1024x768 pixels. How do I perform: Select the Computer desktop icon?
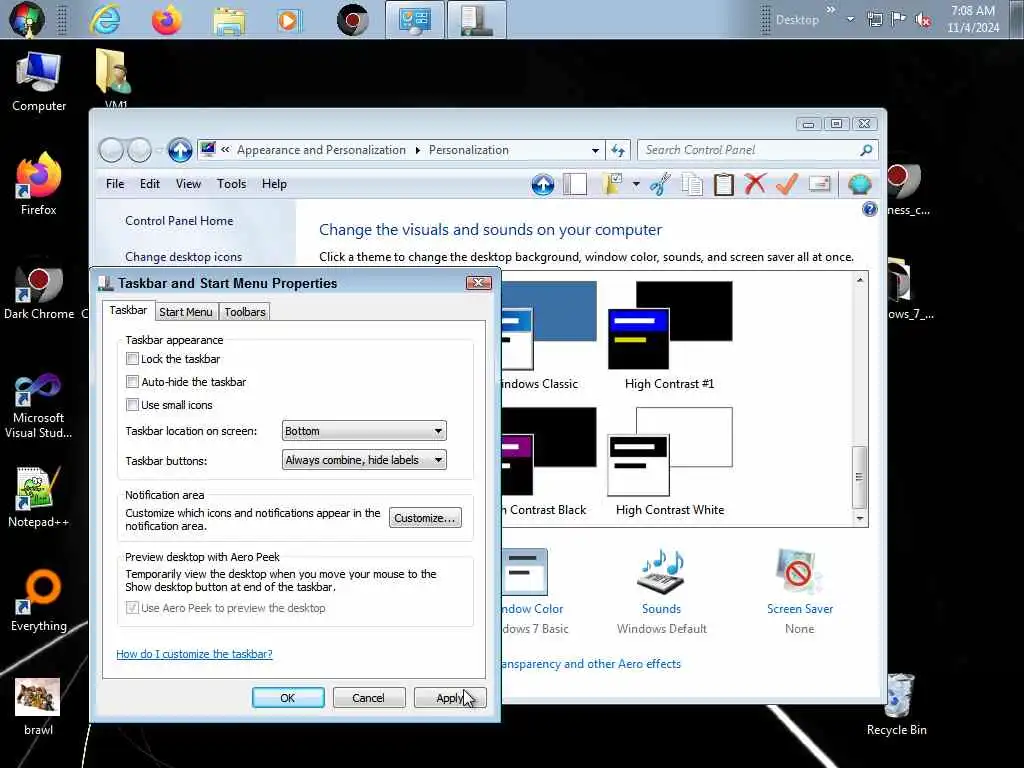click(x=39, y=82)
